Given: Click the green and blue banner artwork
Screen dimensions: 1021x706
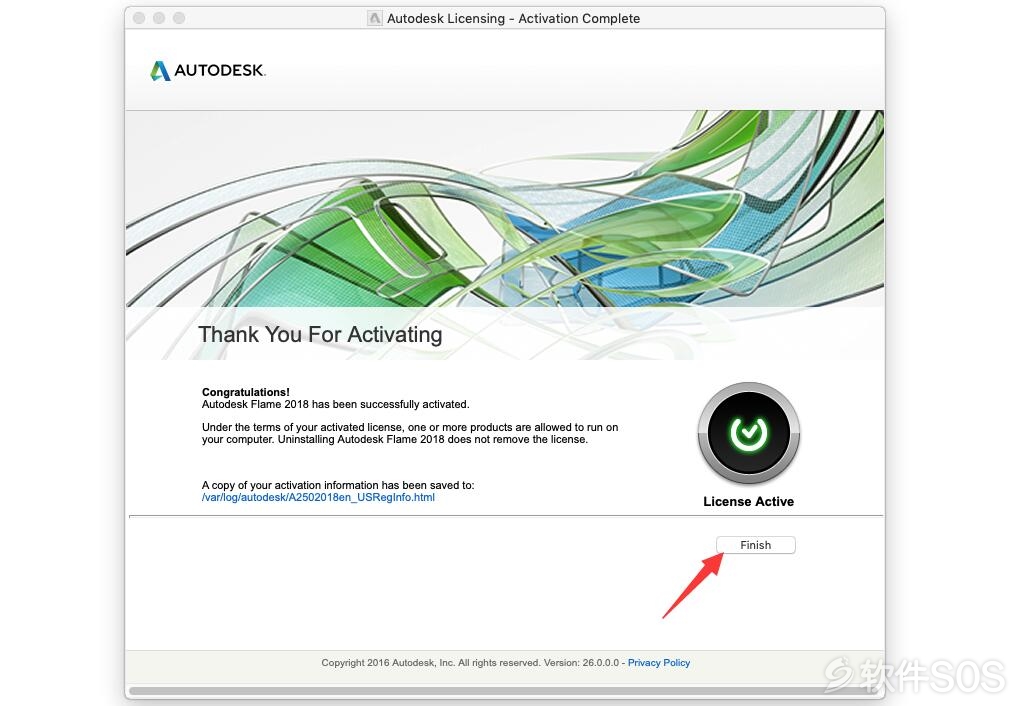Looking at the screenshot, I should pyautogui.click(x=505, y=208).
